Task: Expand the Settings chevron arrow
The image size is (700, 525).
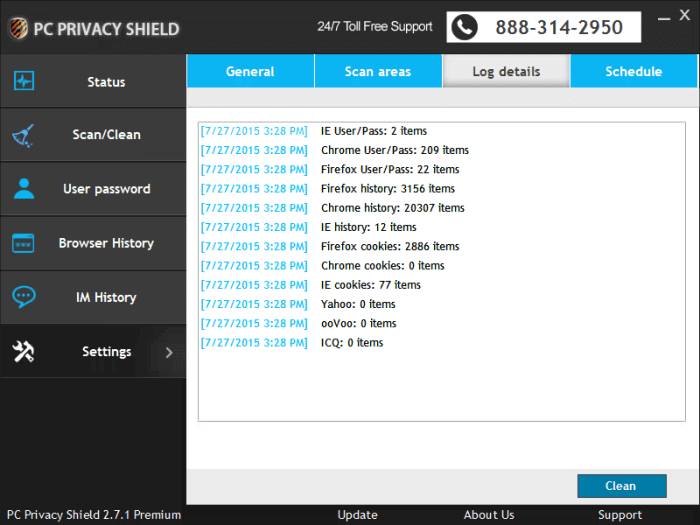Action: [x=169, y=352]
